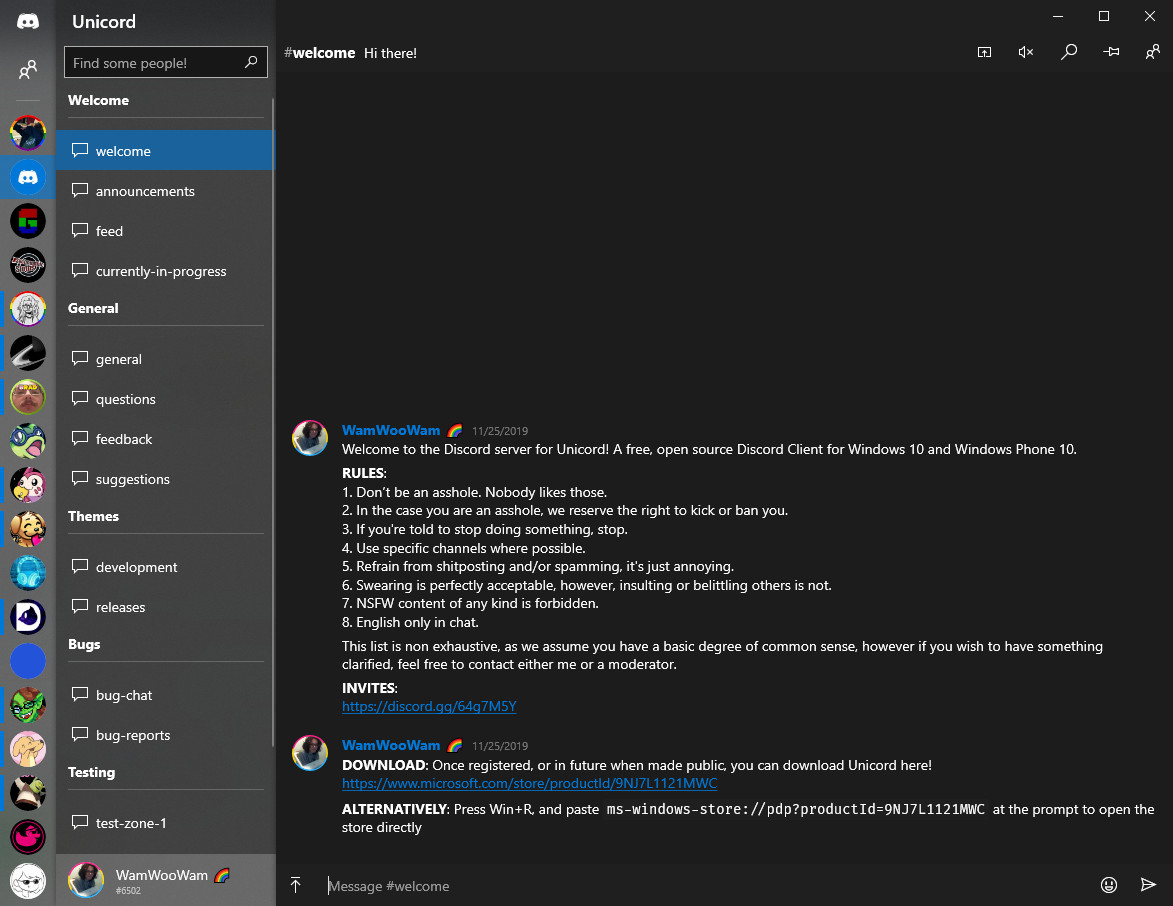1173x906 pixels.
Task: Open the bearded man server icon
Action: coord(28,397)
